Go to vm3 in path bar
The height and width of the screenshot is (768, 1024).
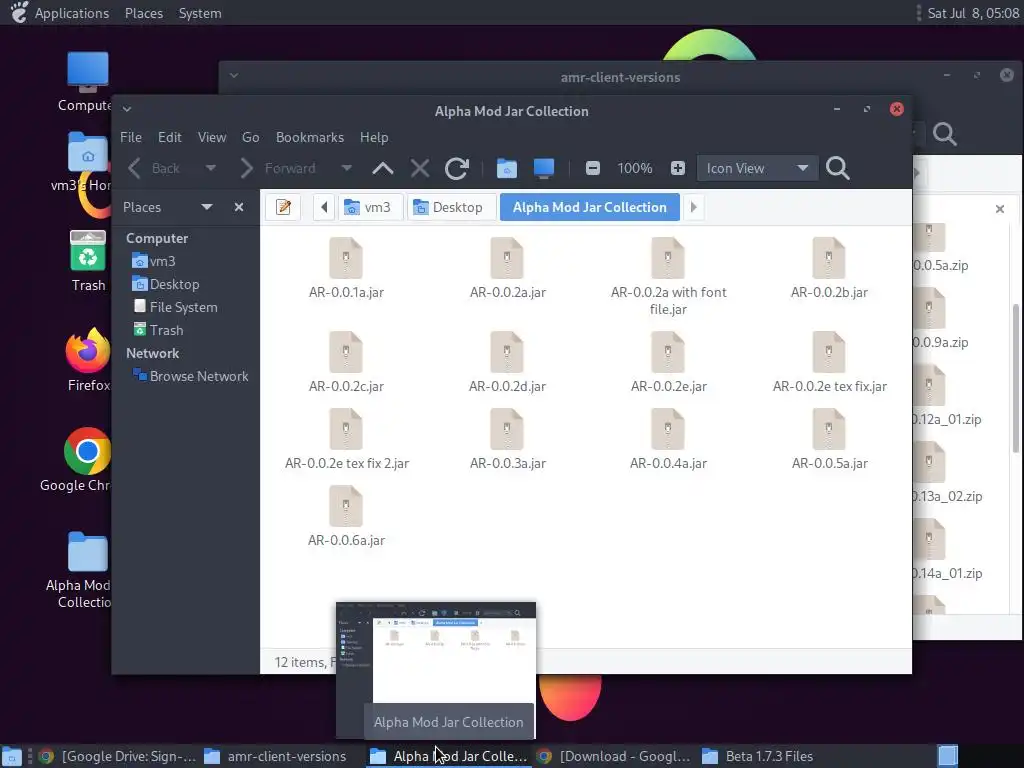coord(370,207)
